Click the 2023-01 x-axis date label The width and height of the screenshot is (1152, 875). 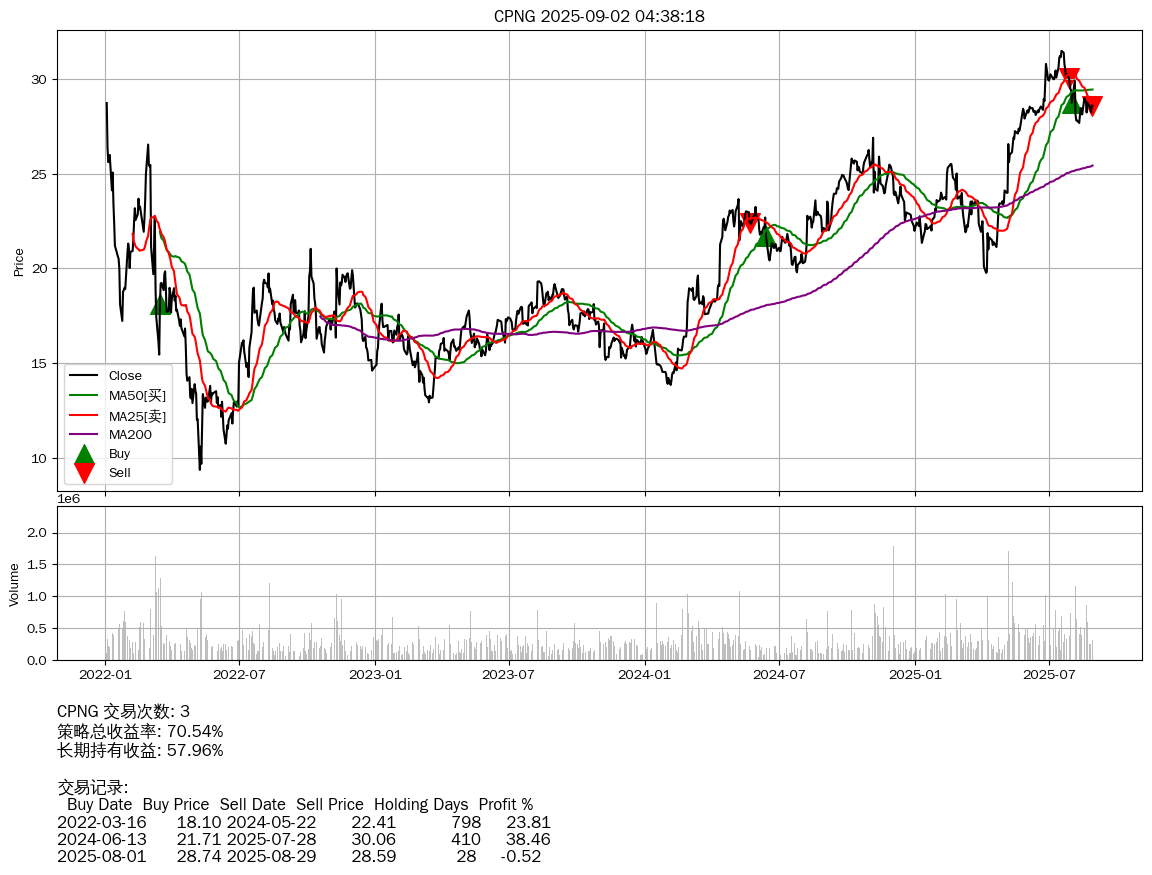[x=375, y=675]
